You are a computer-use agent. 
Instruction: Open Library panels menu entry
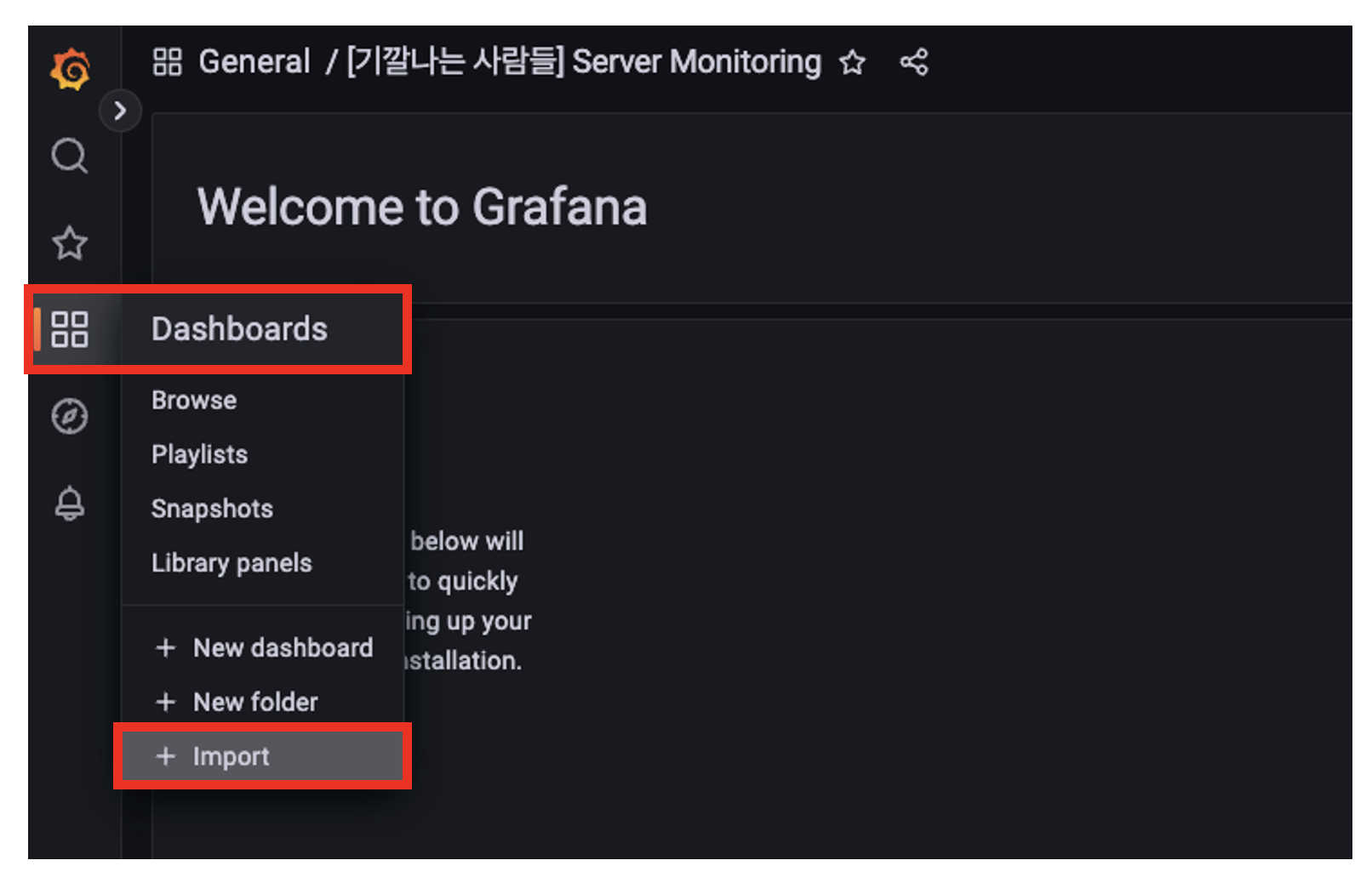pos(232,563)
